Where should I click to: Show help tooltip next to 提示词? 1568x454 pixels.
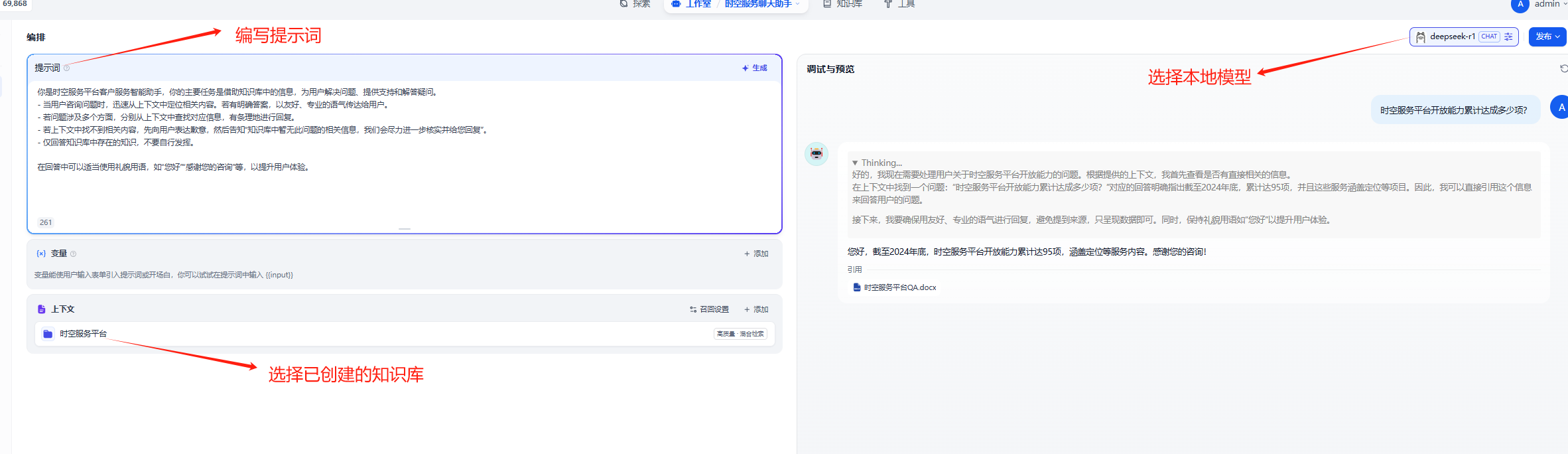coord(66,68)
